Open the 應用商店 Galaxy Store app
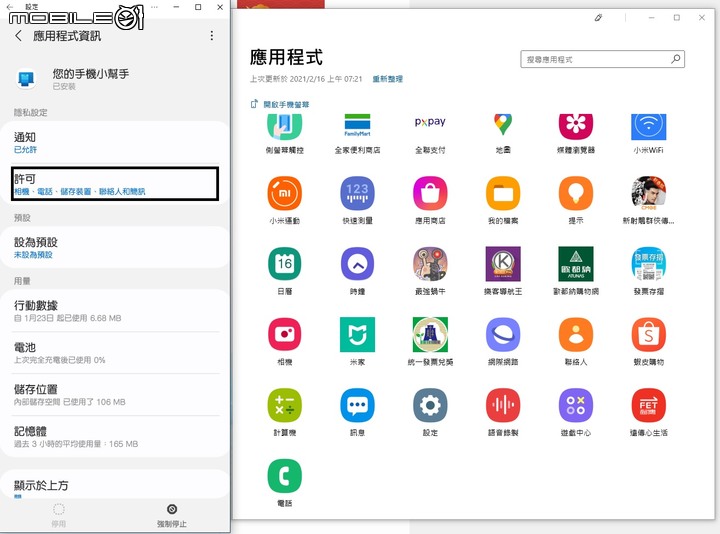 click(x=430, y=193)
